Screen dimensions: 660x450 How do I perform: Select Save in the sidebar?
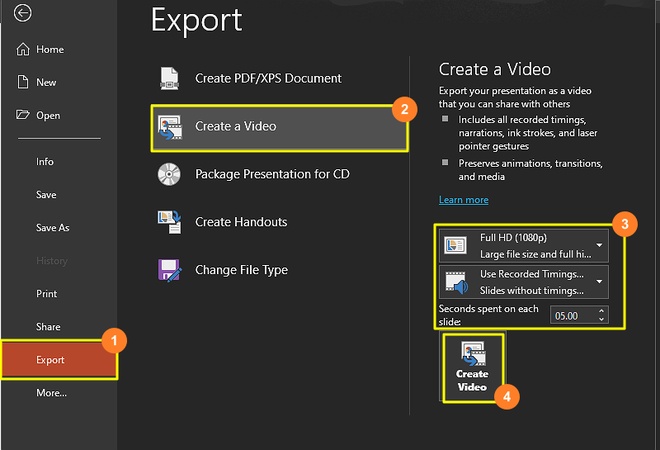tap(59, 194)
